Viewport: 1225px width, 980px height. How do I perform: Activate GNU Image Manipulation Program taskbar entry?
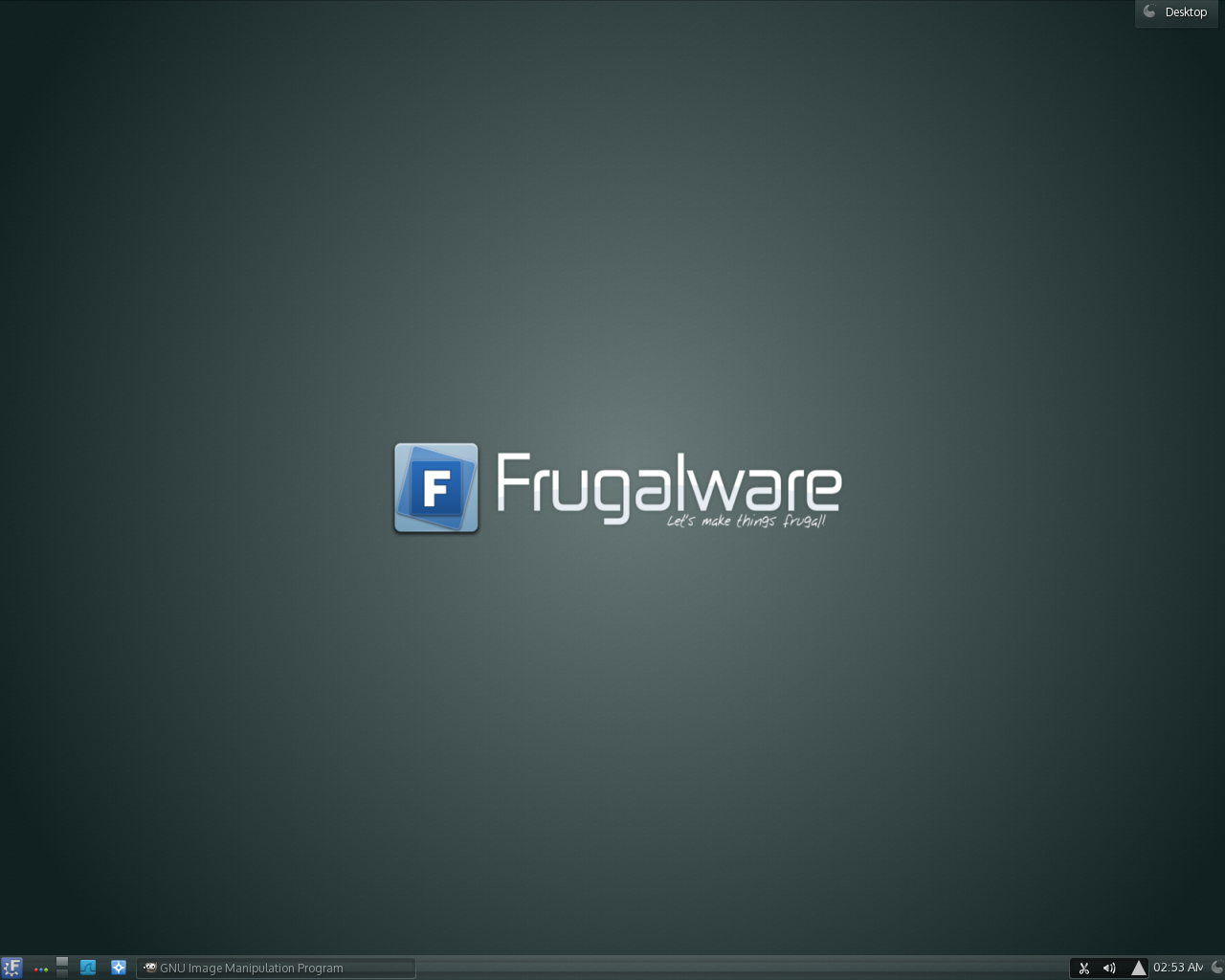pos(276,968)
